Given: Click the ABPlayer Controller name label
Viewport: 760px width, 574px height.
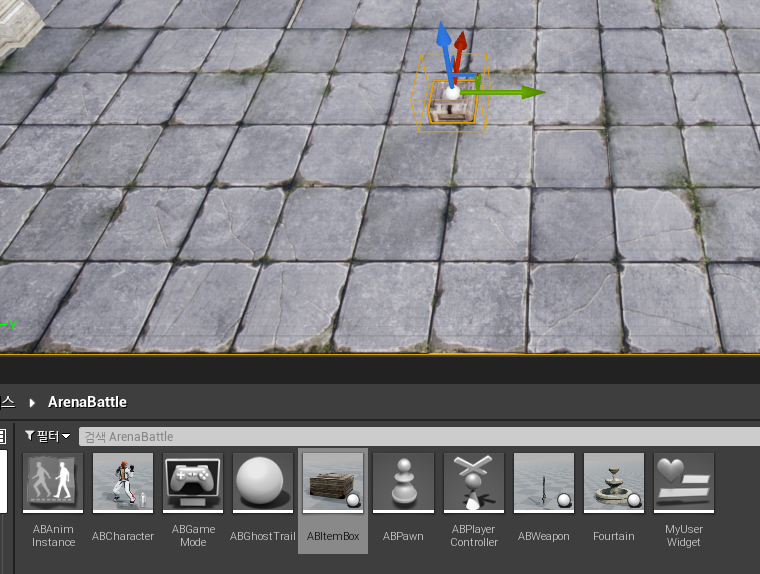Looking at the screenshot, I should [474, 536].
